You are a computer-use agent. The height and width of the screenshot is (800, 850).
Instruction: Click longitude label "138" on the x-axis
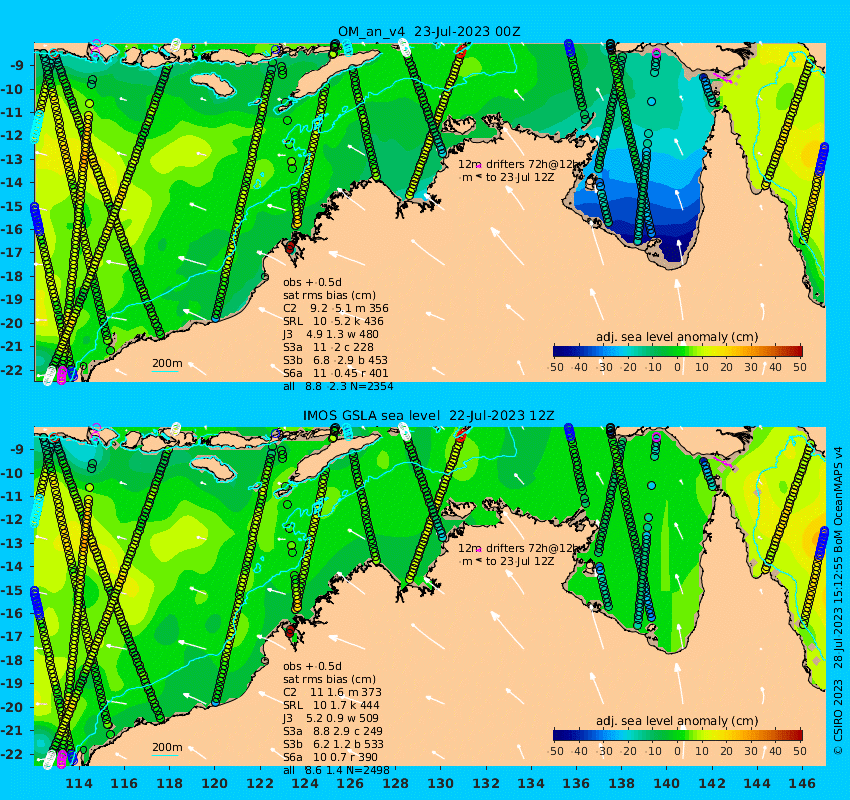click(621, 784)
